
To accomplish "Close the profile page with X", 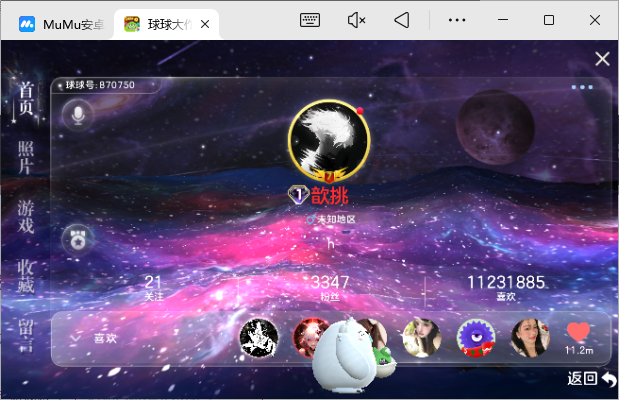I will (602, 59).
